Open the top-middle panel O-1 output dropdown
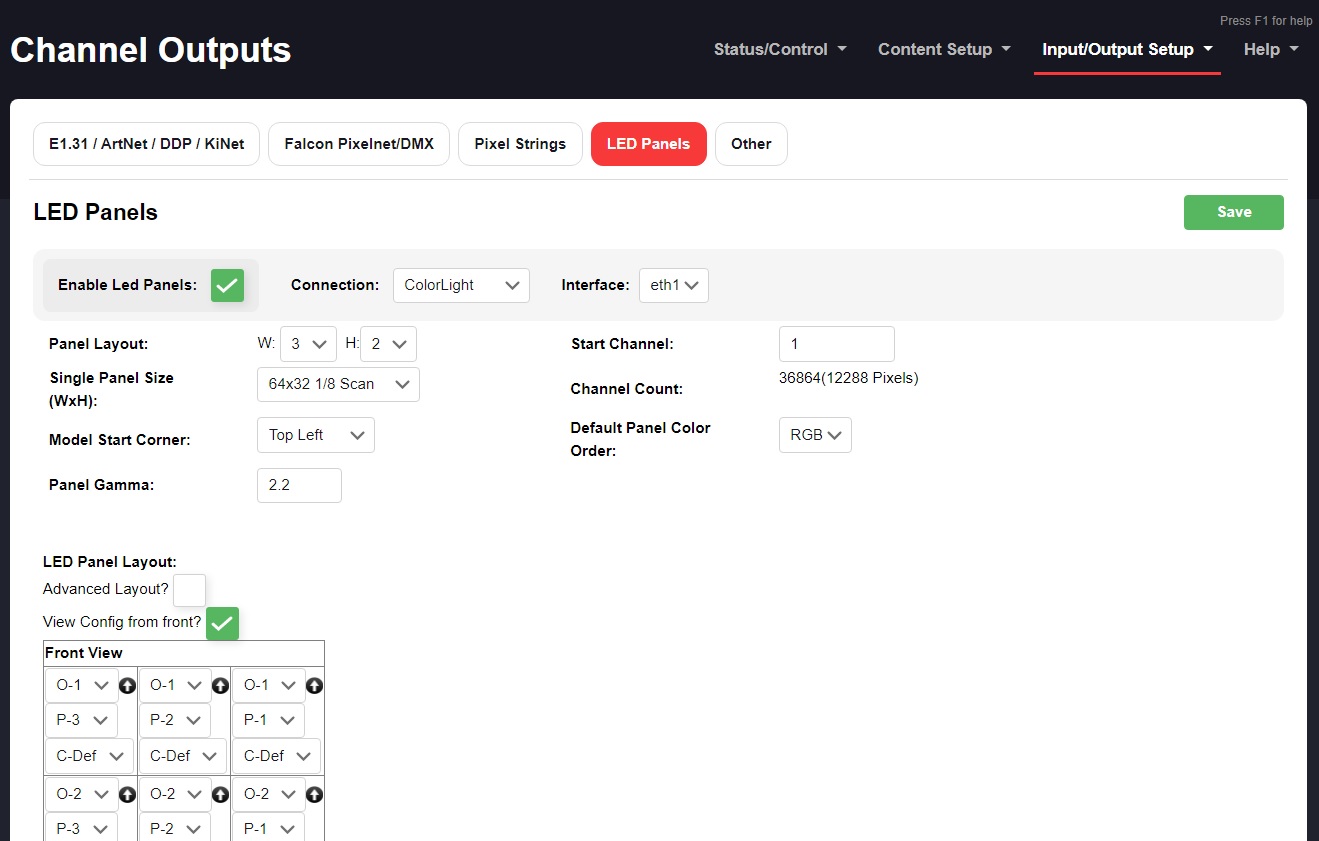1319x841 pixels. click(x=175, y=686)
